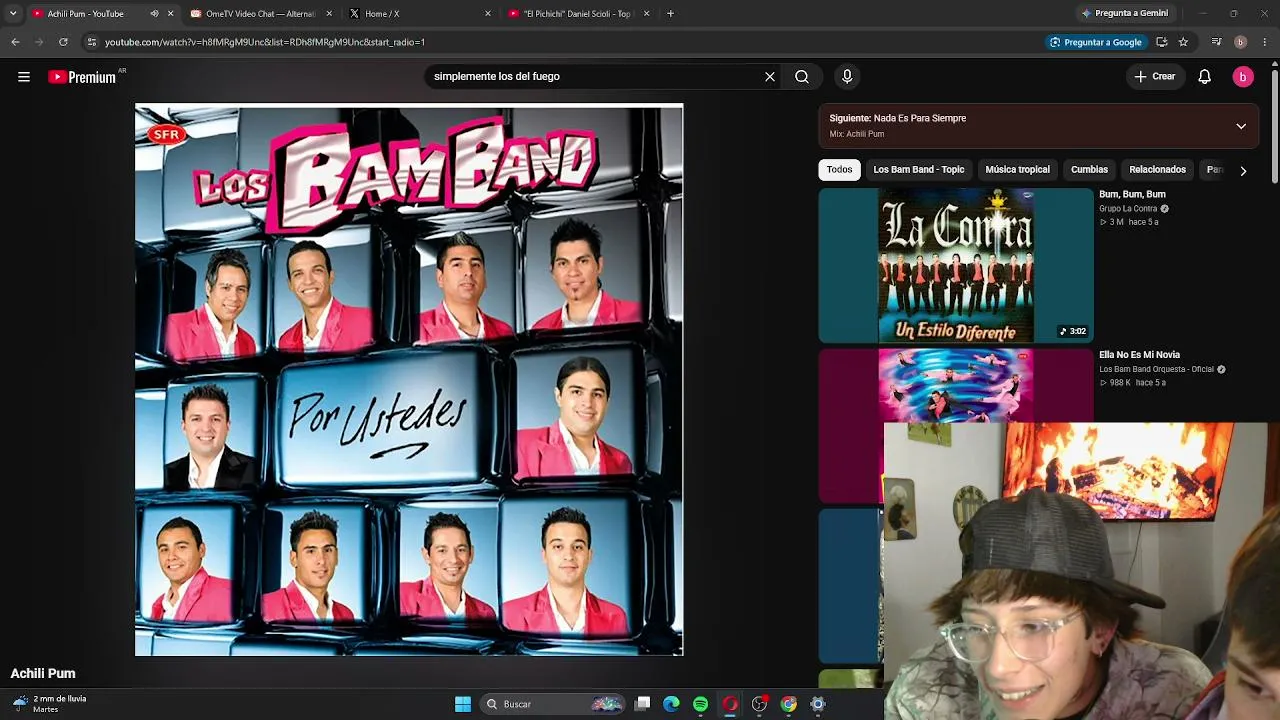
Task: Open Spotify from the taskbar
Action: coord(701,704)
